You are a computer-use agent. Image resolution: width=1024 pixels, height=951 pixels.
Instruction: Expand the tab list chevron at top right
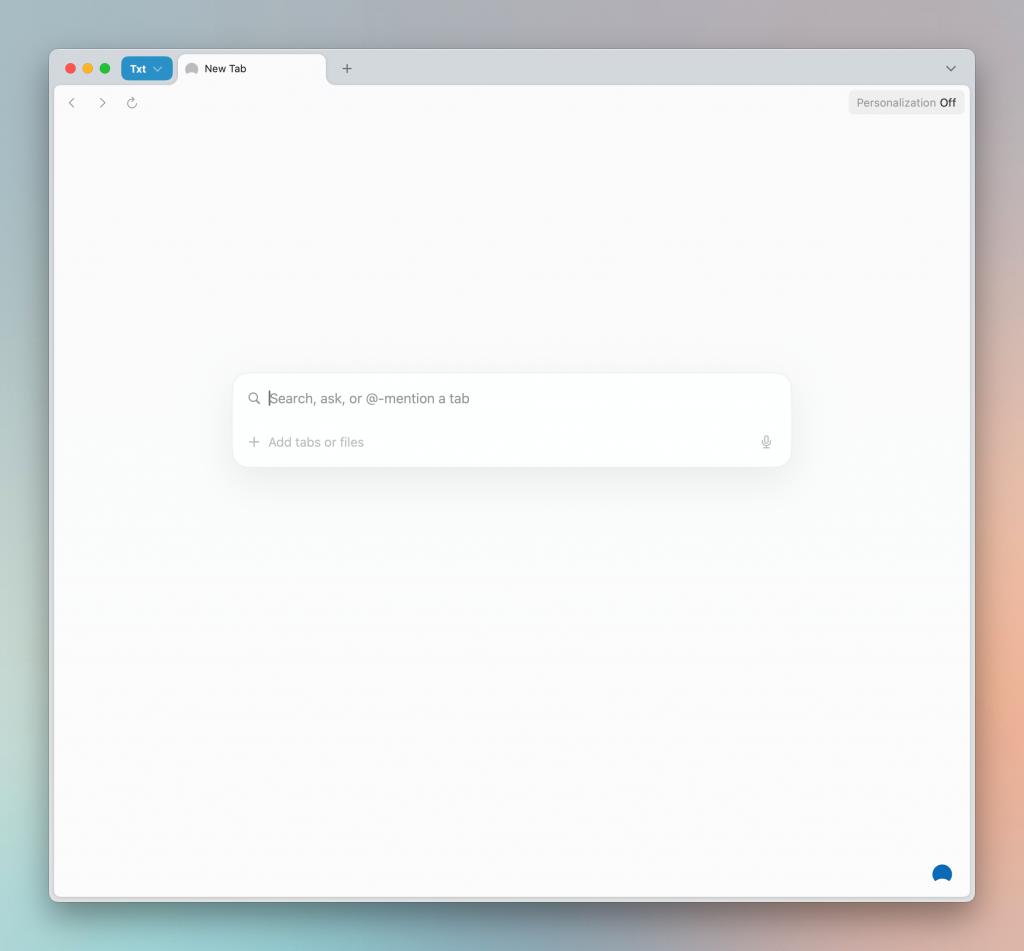tap(951, 69)
